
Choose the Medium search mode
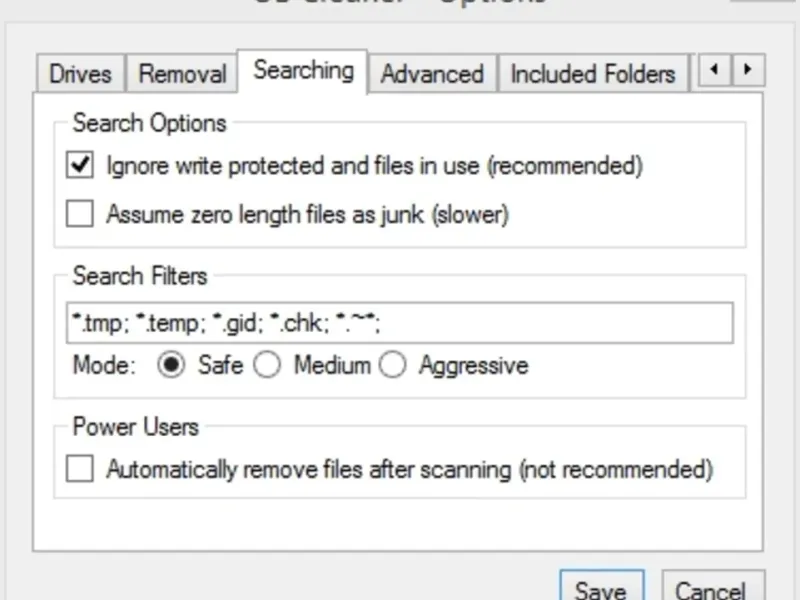267,366
